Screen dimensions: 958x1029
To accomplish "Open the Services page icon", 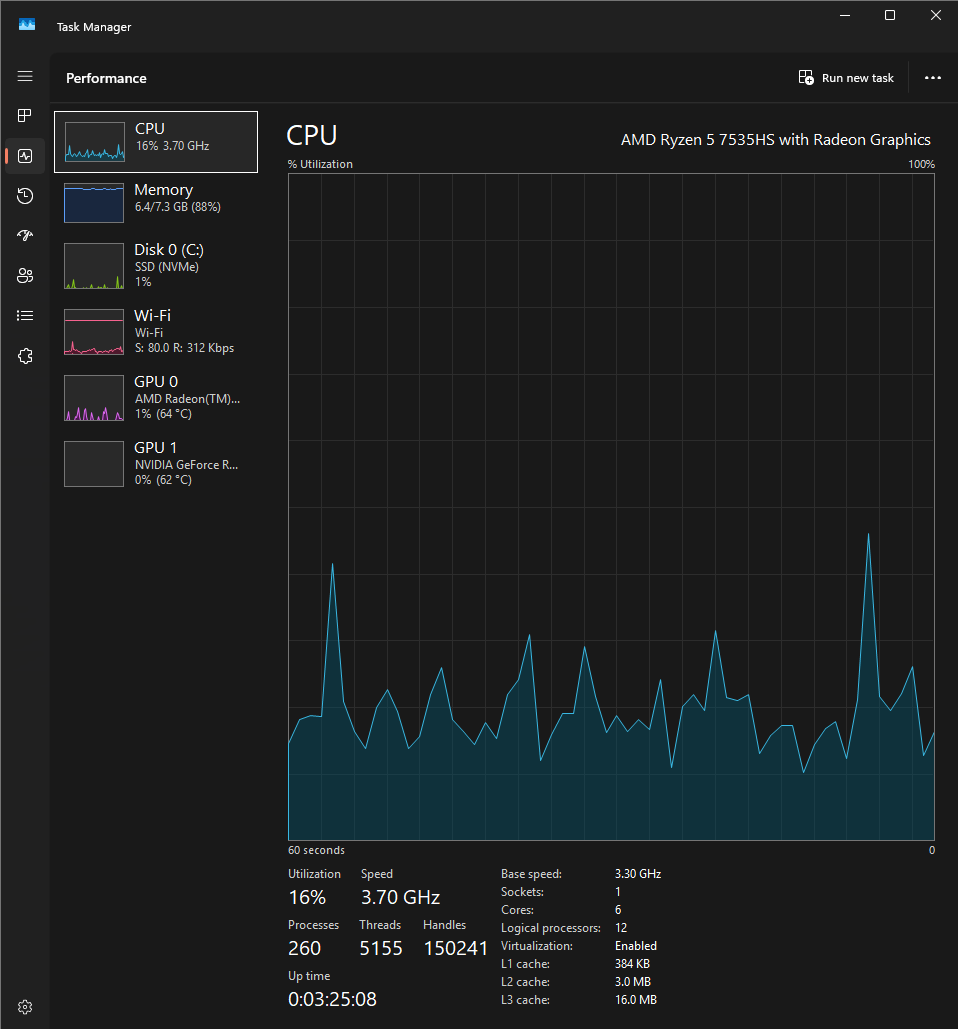I will pyautogui.click(x=25, y=356).
